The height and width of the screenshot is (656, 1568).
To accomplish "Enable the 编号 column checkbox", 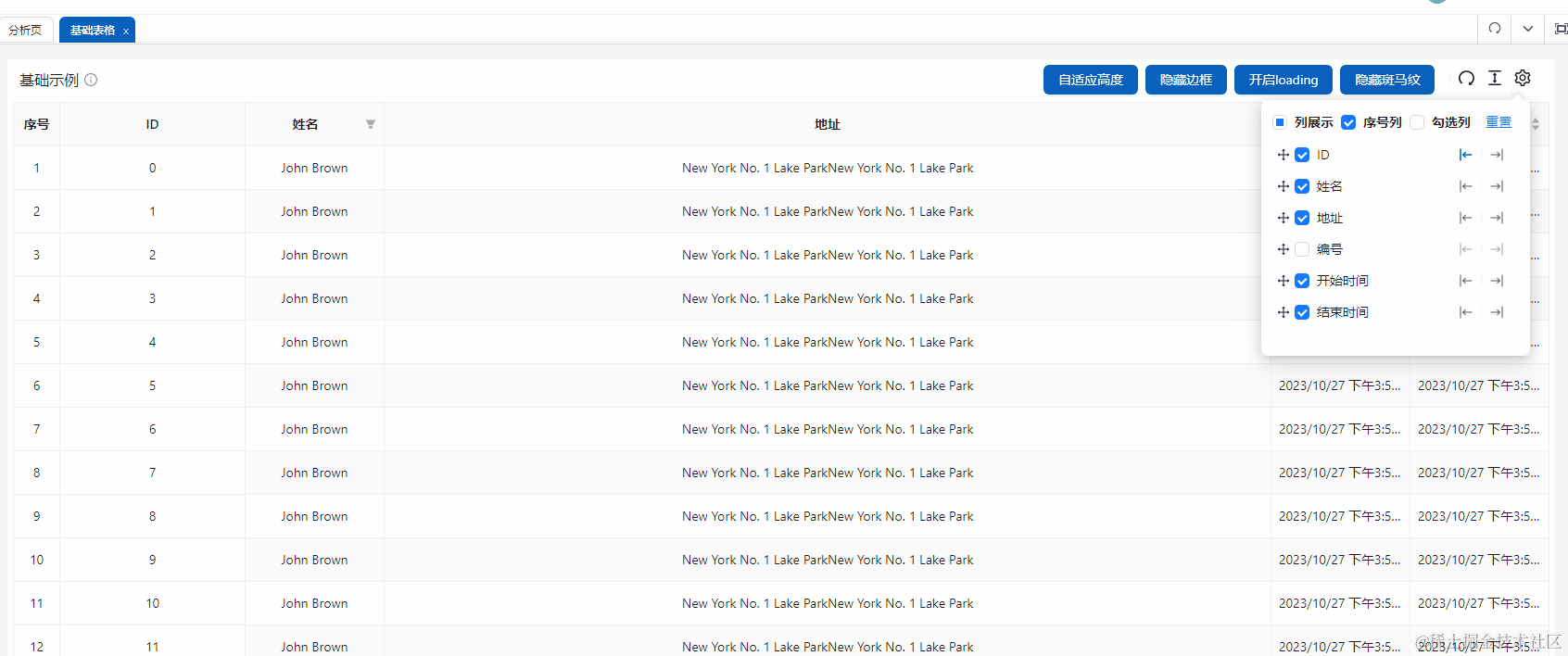I will click(1302, 249).
